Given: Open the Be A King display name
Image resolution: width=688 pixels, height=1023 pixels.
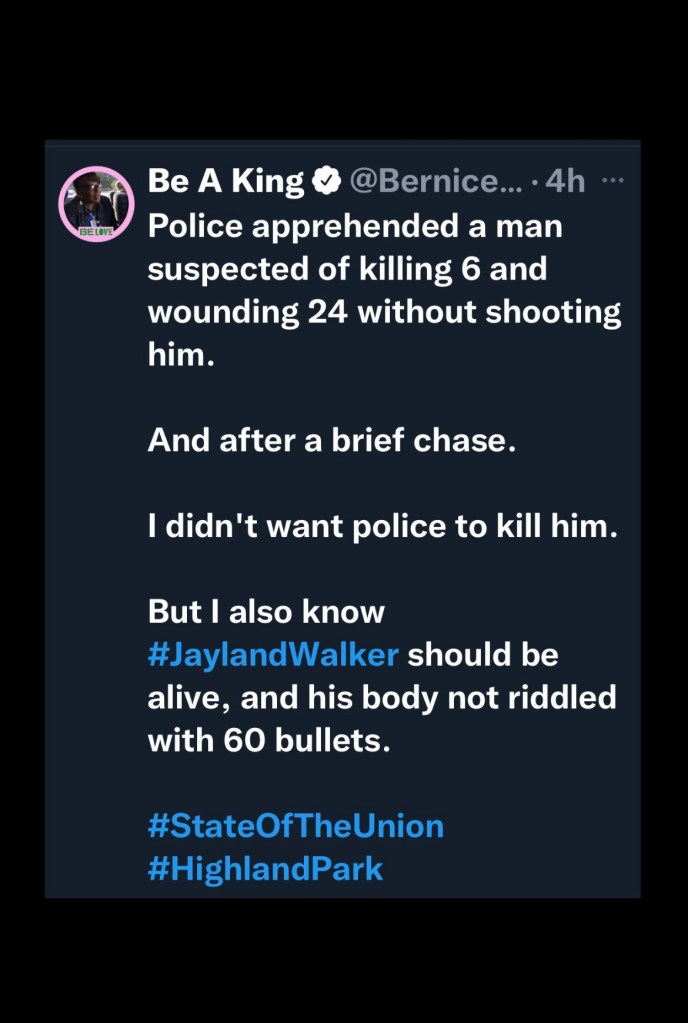Looking at the screenshot, I should point(226,181).
